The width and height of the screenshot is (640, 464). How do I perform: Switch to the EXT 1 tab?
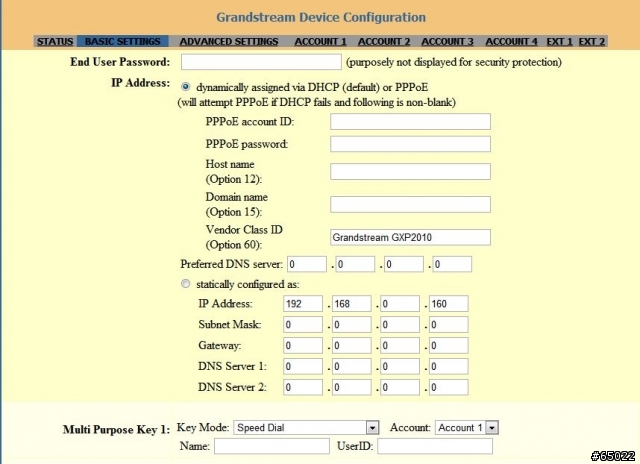[560, 42]
